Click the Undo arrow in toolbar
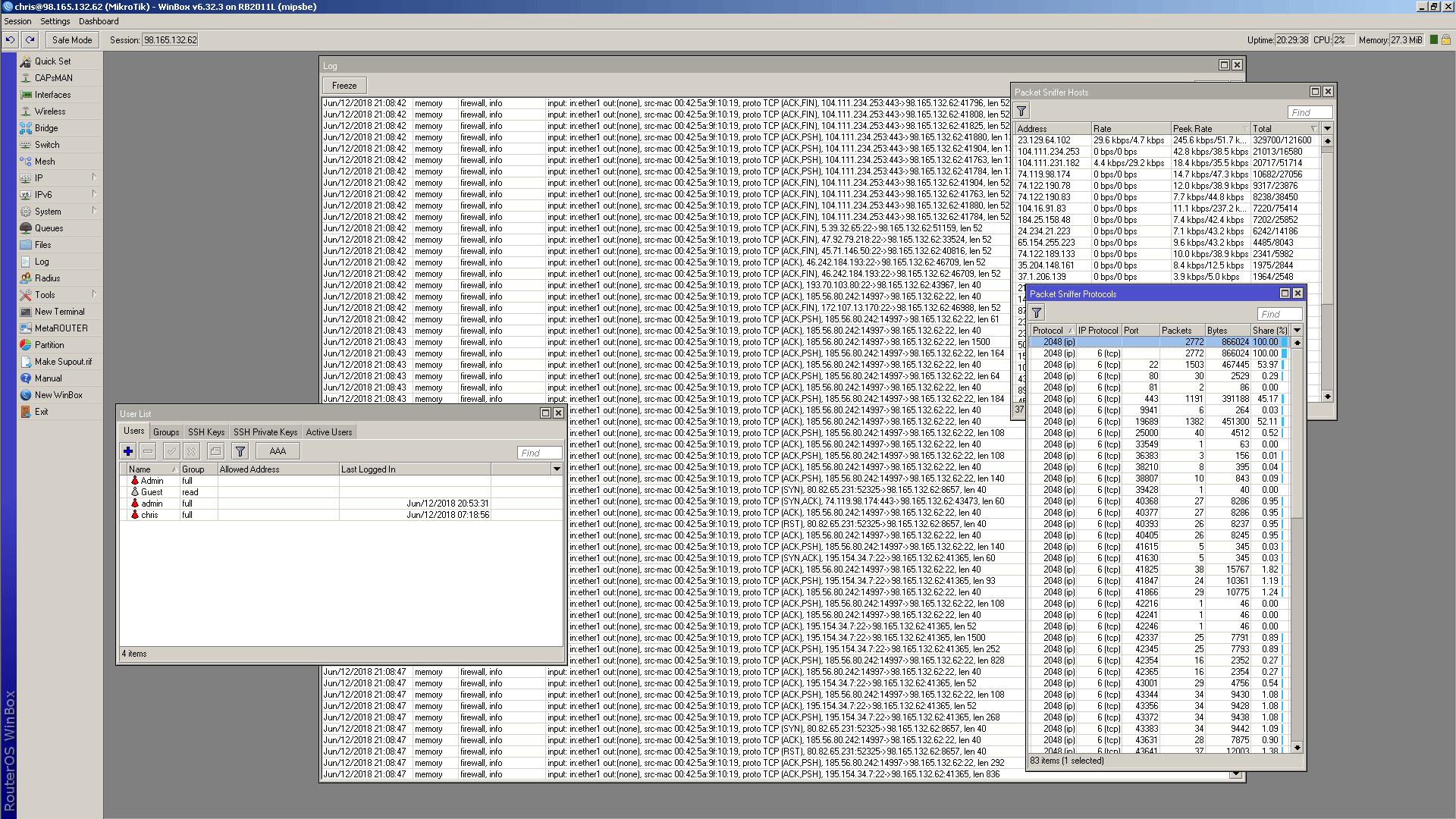Screen dimensions: 1456x819 (11, 40)
